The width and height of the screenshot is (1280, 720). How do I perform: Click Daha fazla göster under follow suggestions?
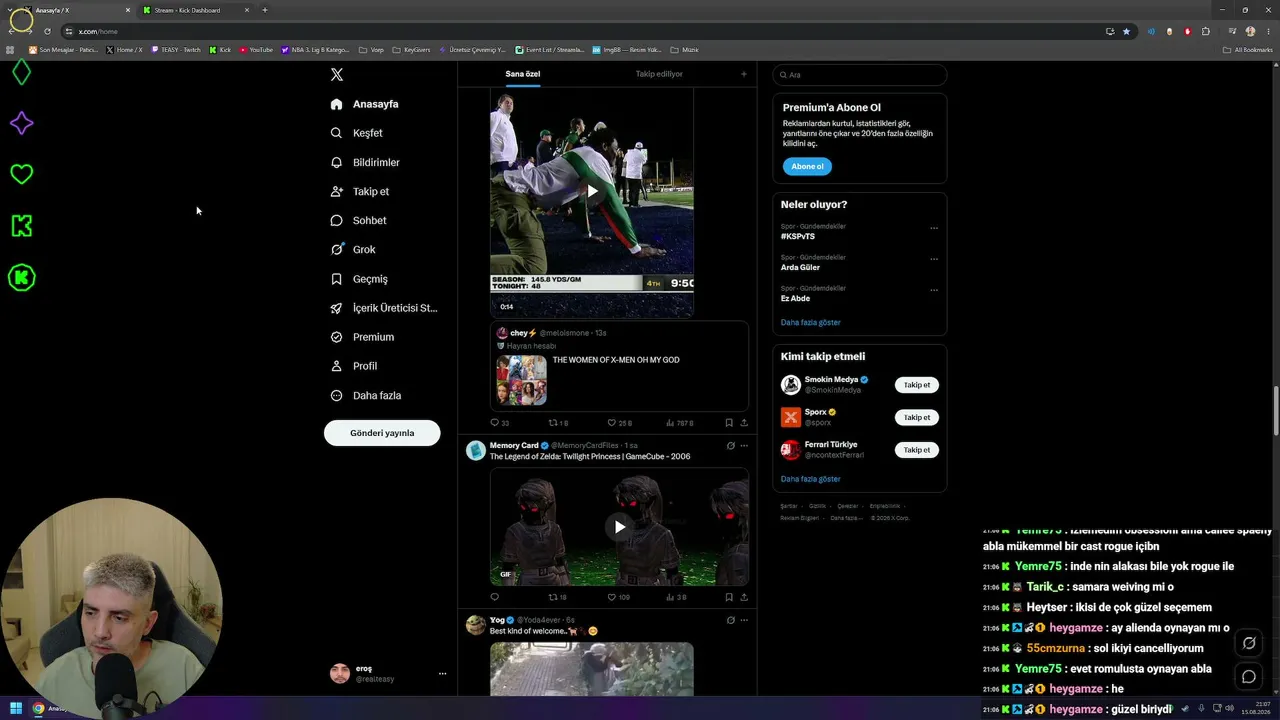[x=811, y=479]
